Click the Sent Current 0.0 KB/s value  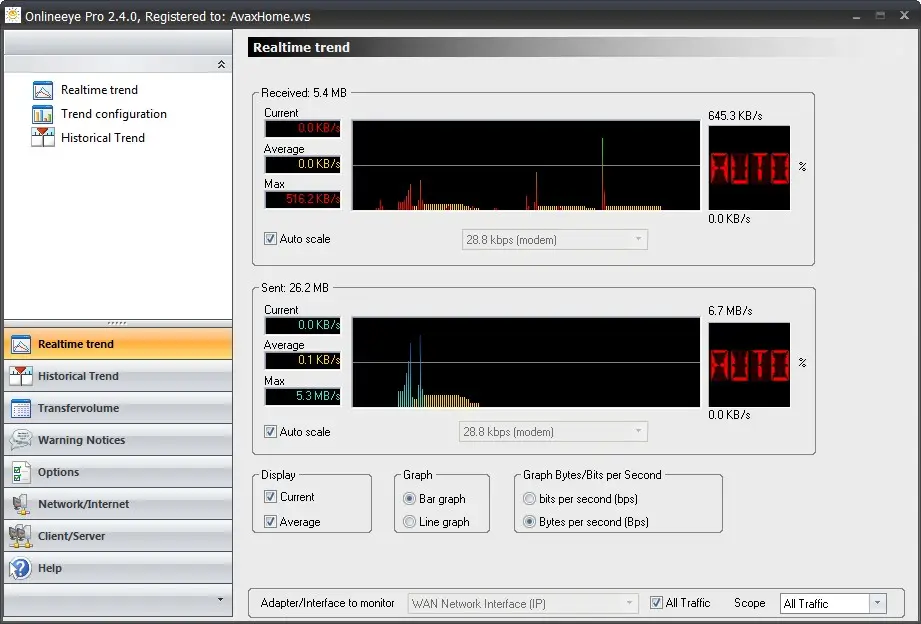click(x=302, y=325)
